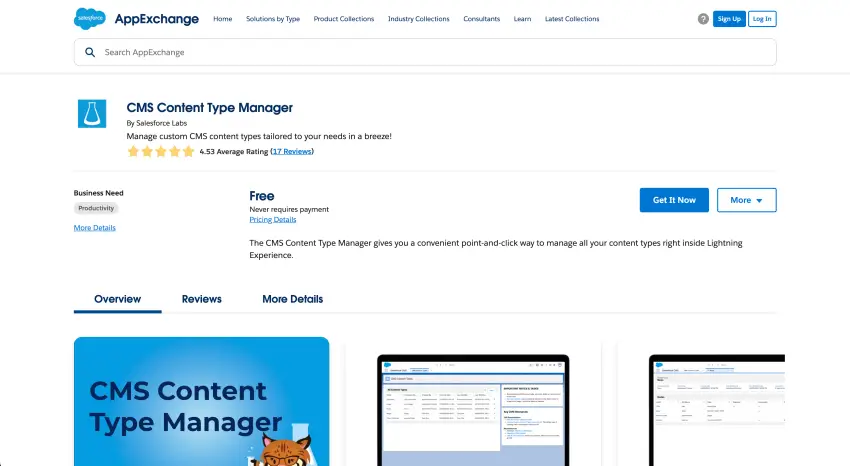Click the Log In button

click(x=762, y=19)
